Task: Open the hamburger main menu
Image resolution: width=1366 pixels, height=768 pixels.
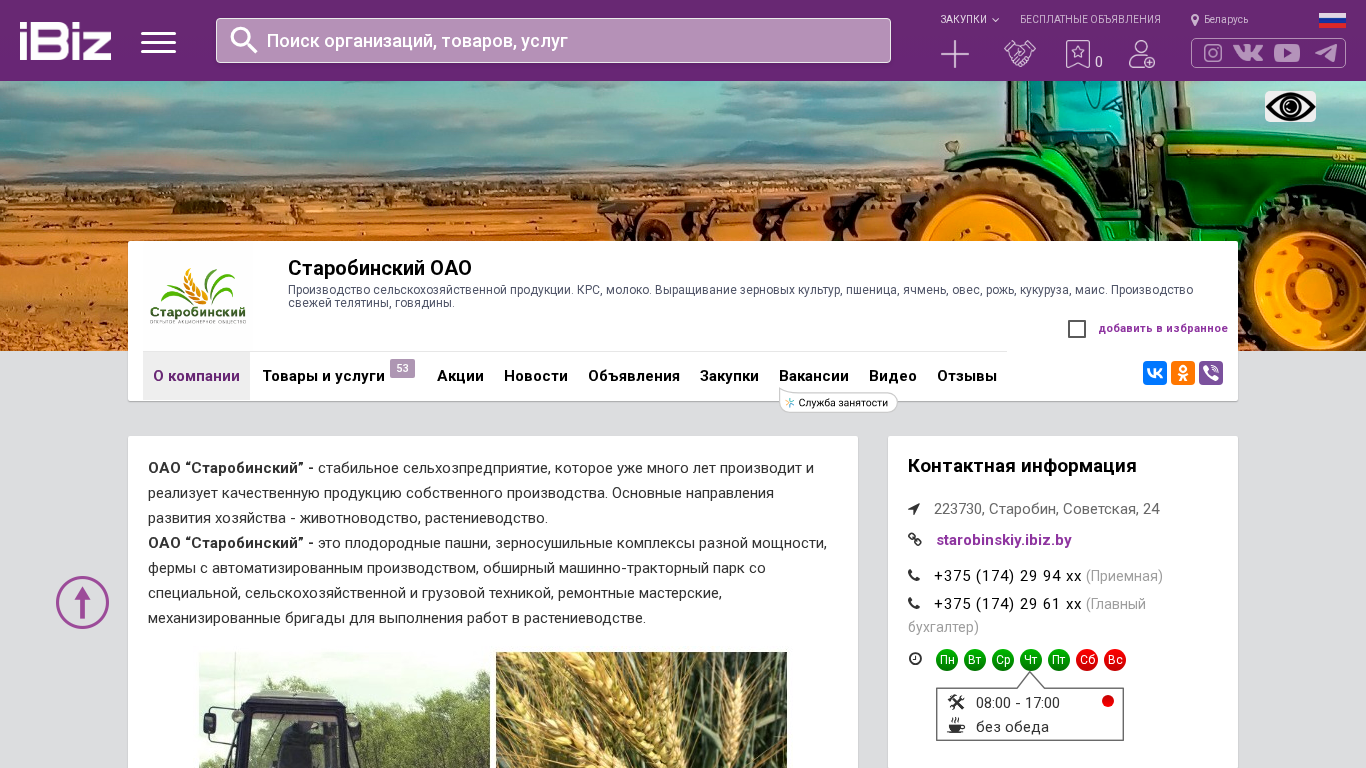Action: 158,42
